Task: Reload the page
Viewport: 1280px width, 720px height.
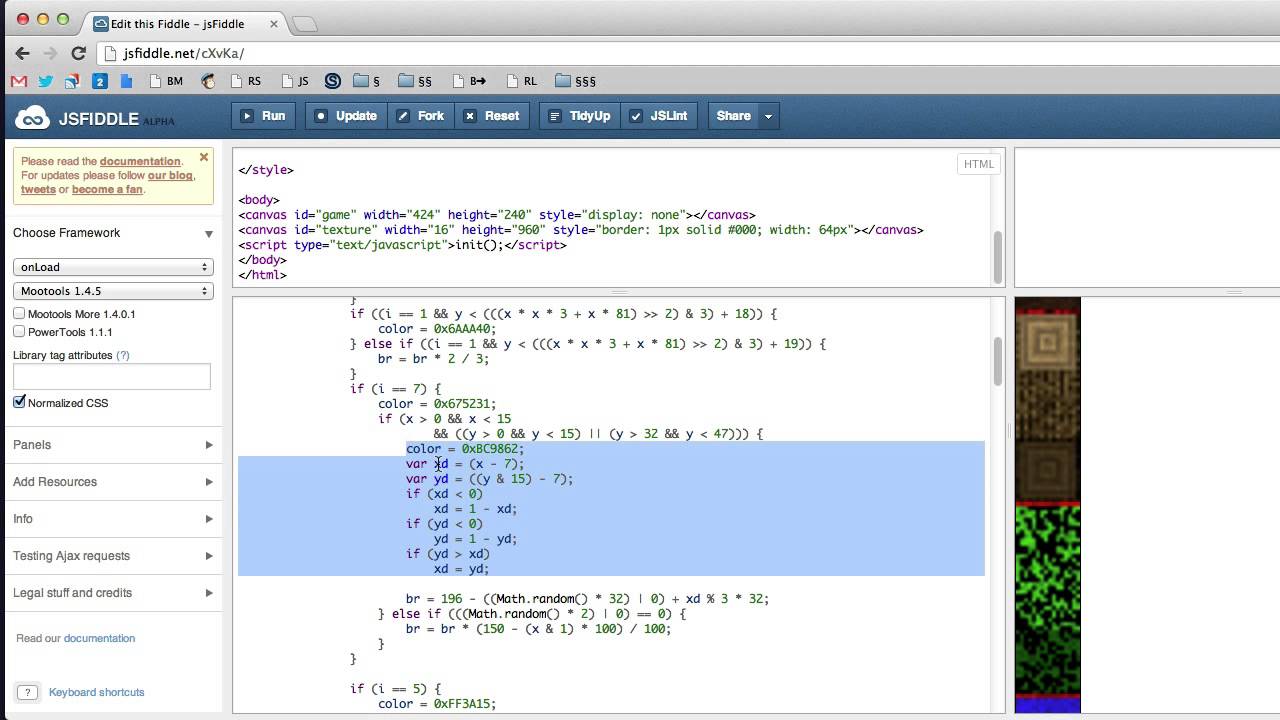Action: (x=78, y=53)
